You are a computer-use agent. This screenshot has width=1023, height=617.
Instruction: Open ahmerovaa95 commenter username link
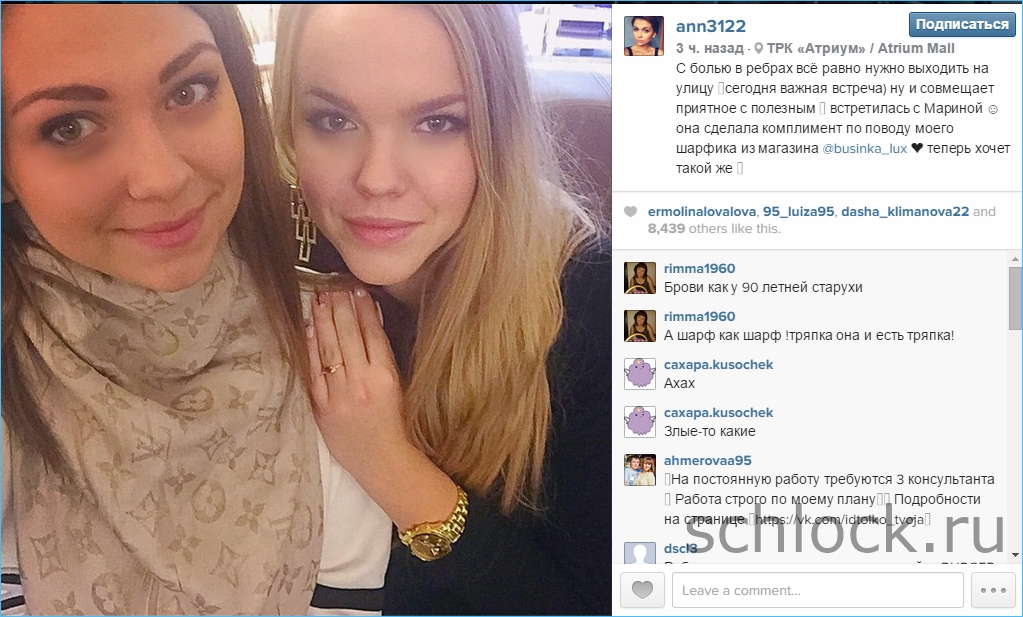(707, 460)
